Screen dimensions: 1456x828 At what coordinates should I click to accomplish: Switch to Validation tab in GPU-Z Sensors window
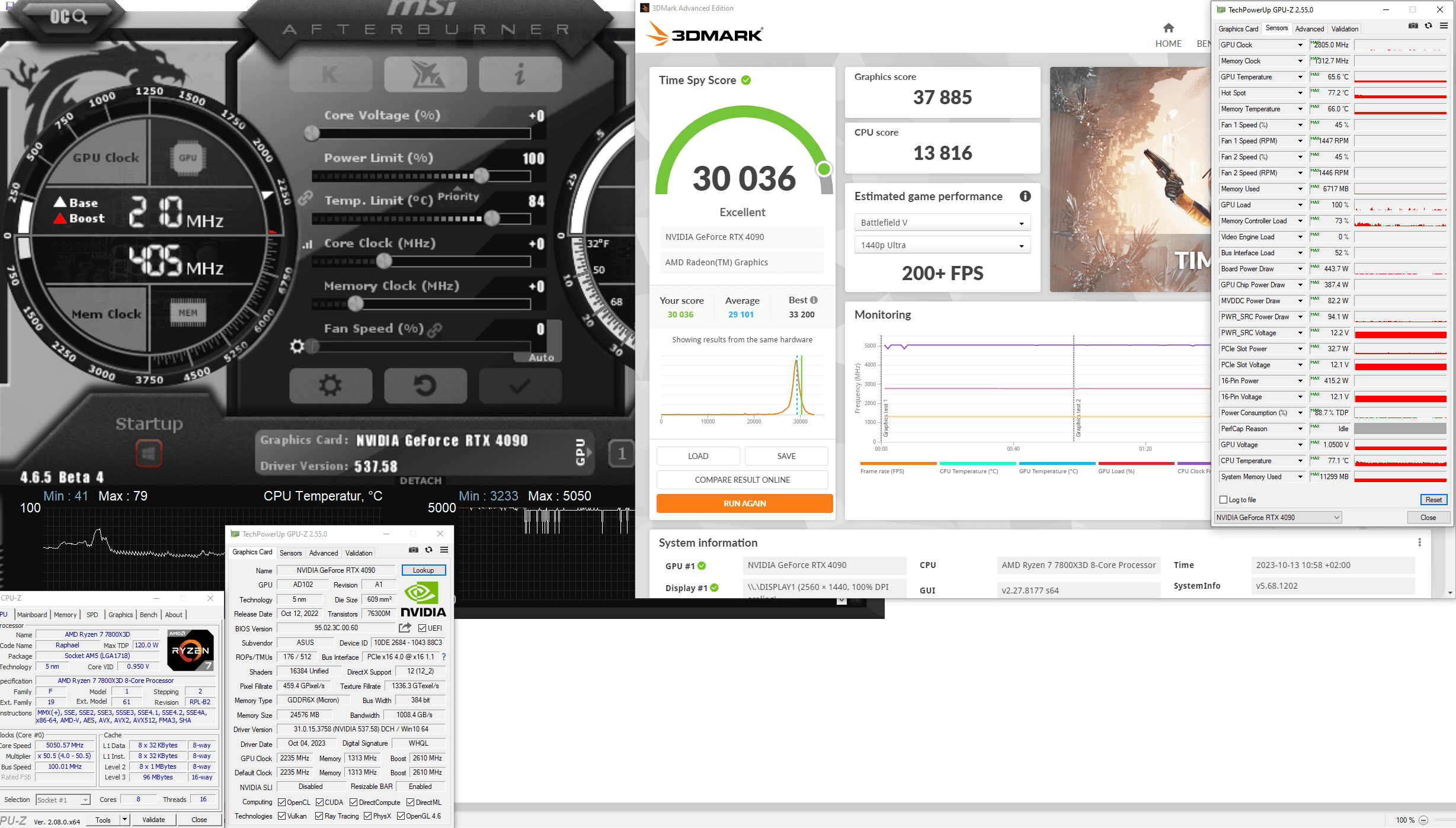point(1345,28)
